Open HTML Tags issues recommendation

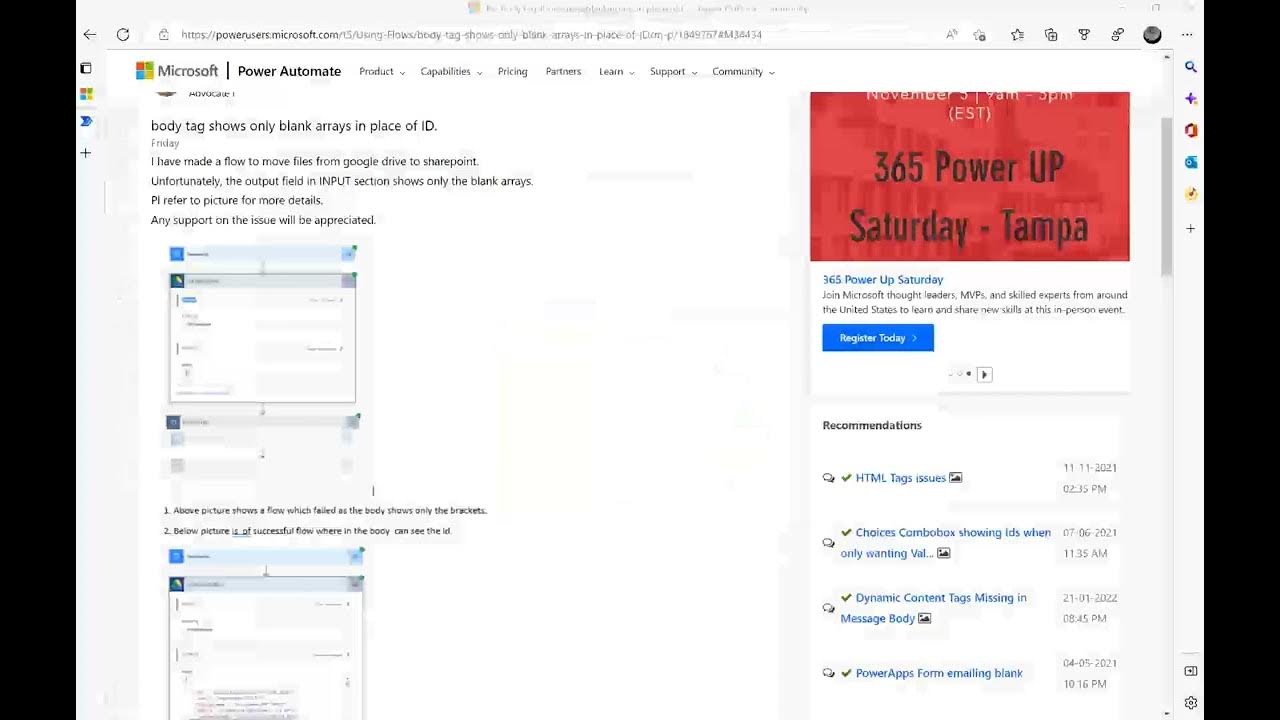point(900,478)
